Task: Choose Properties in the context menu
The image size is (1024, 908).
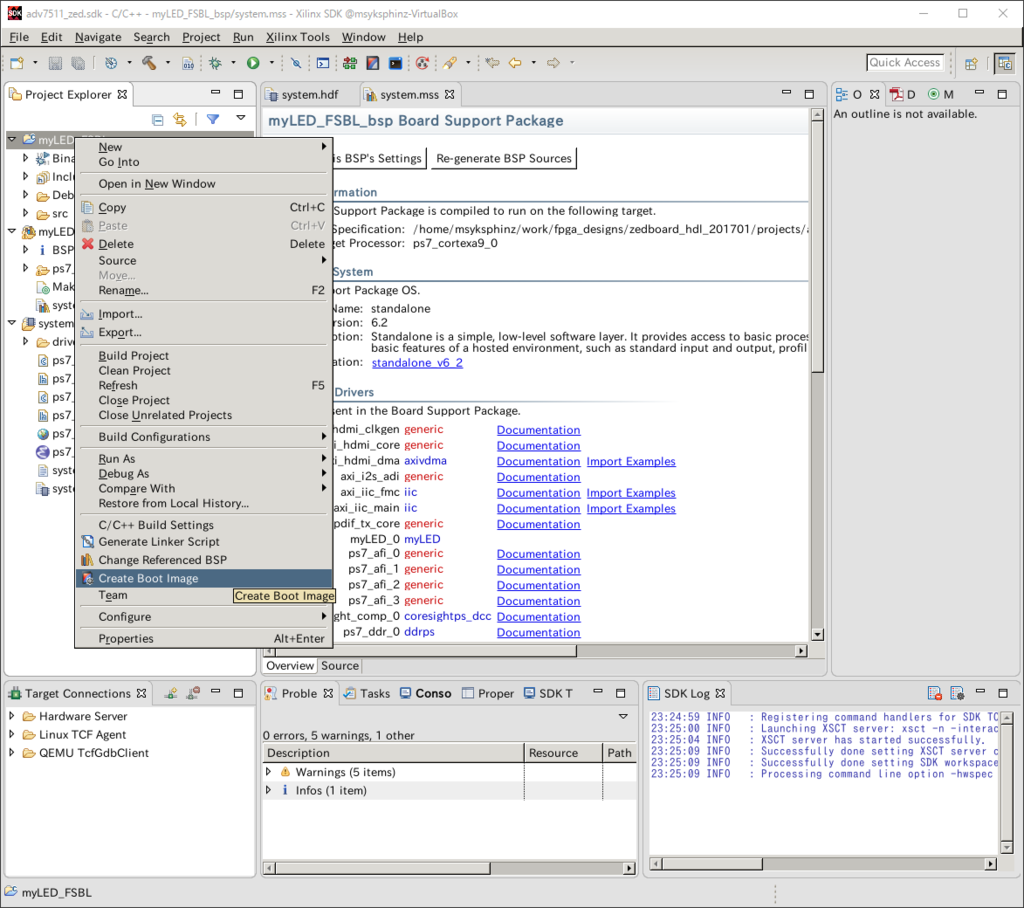Action: click(x=204, y=638)
